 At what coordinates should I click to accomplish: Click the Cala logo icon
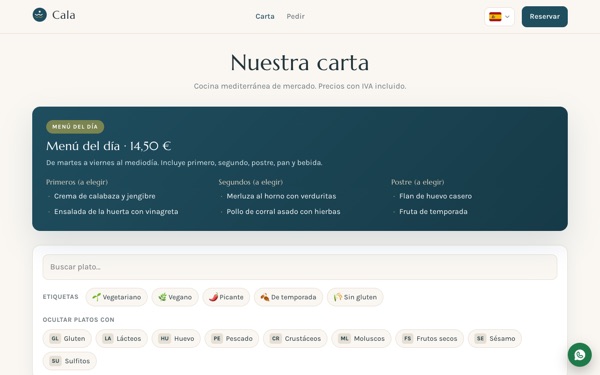(x=39, y=15)
